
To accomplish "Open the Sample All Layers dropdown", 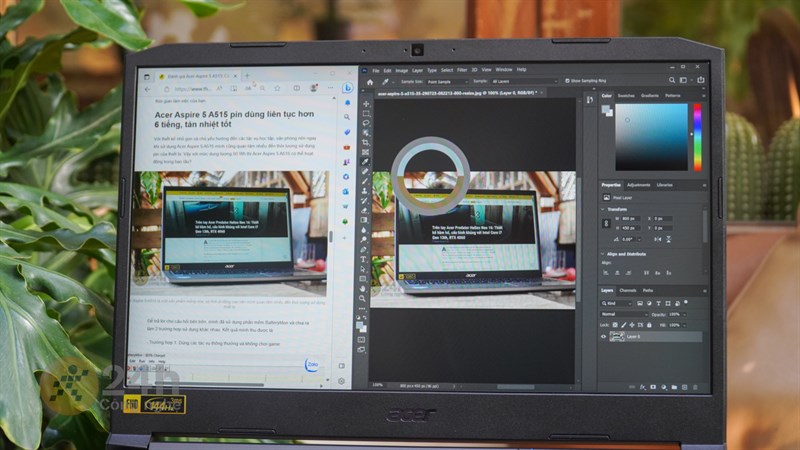I will pyautogui.click(x=524, y=81).
